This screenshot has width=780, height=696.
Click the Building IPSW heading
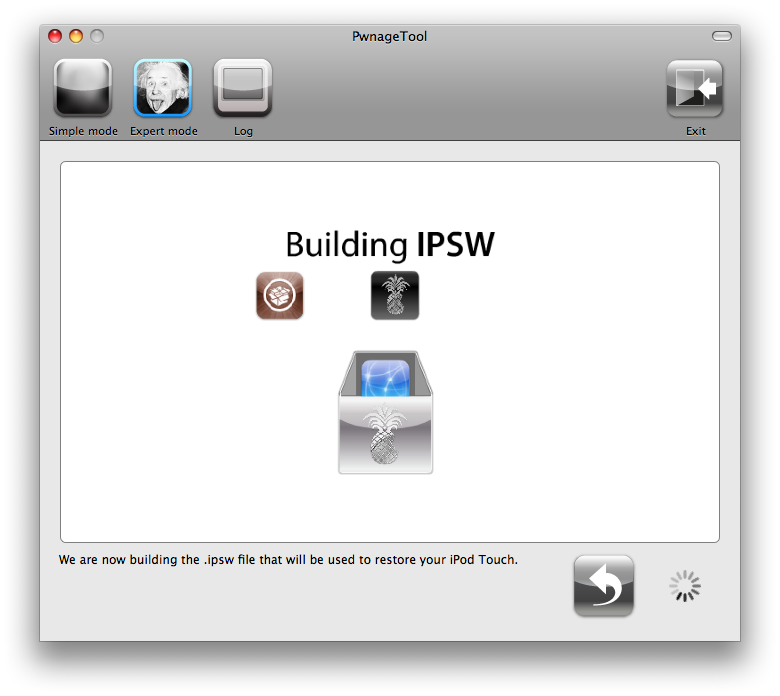tap(390, 245)
